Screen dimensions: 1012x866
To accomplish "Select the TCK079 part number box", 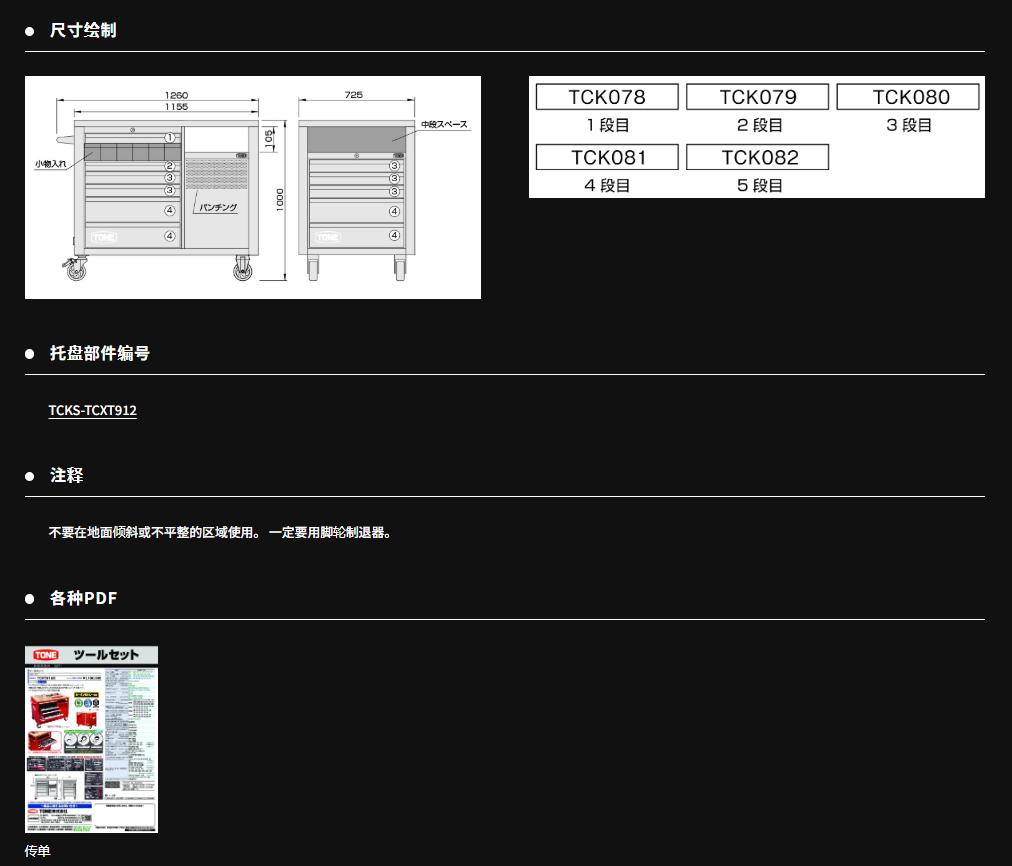I will [758, 97].
